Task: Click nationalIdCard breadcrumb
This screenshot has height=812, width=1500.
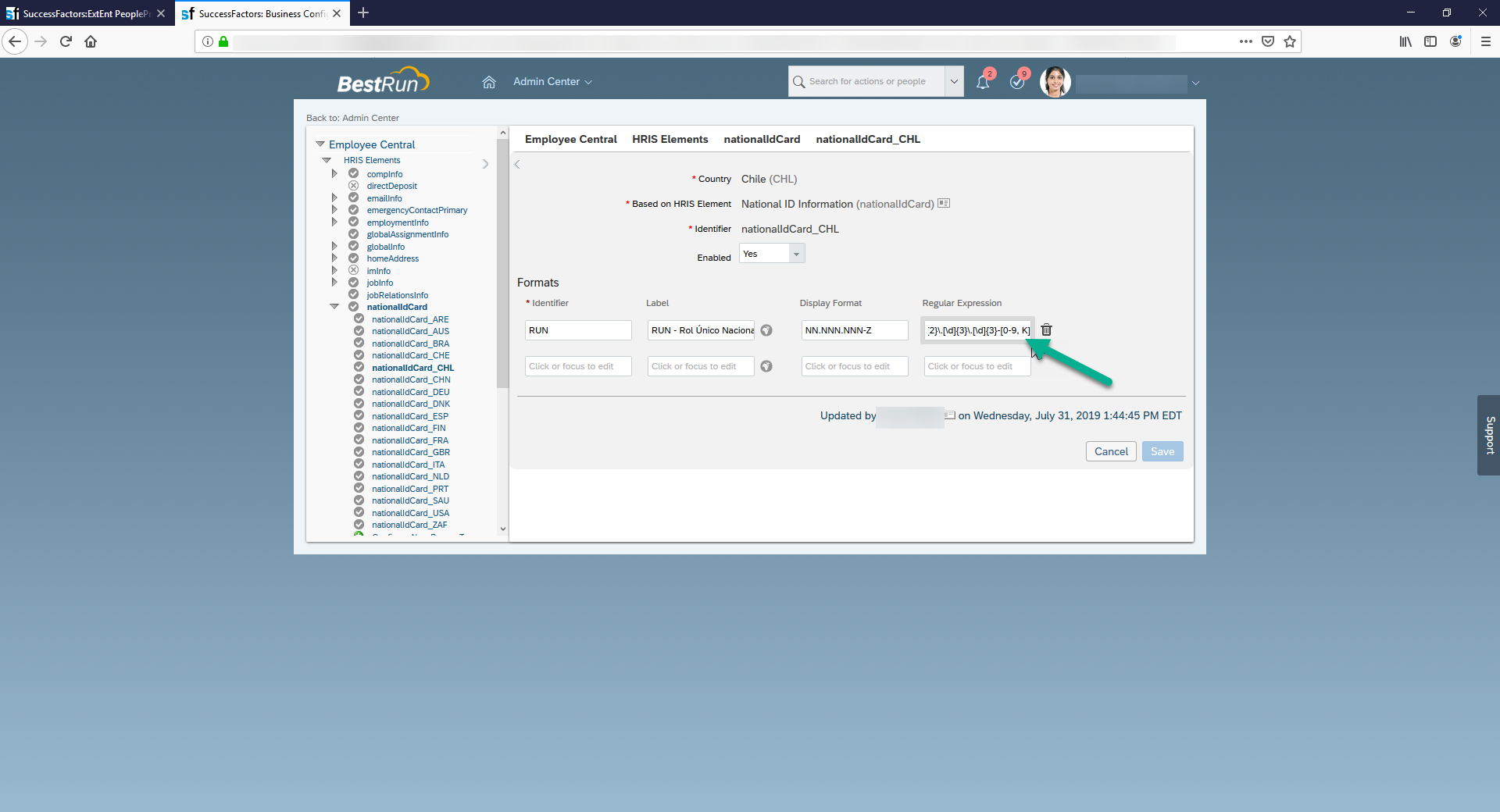Action: pyautogui.click(x=762, y=139)
